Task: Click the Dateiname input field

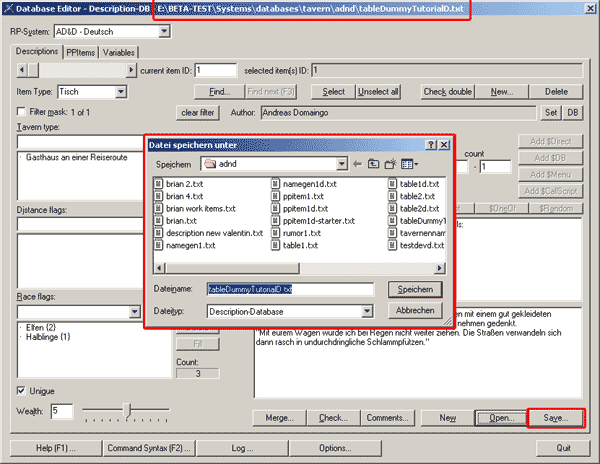Action: tap(289, 289)
